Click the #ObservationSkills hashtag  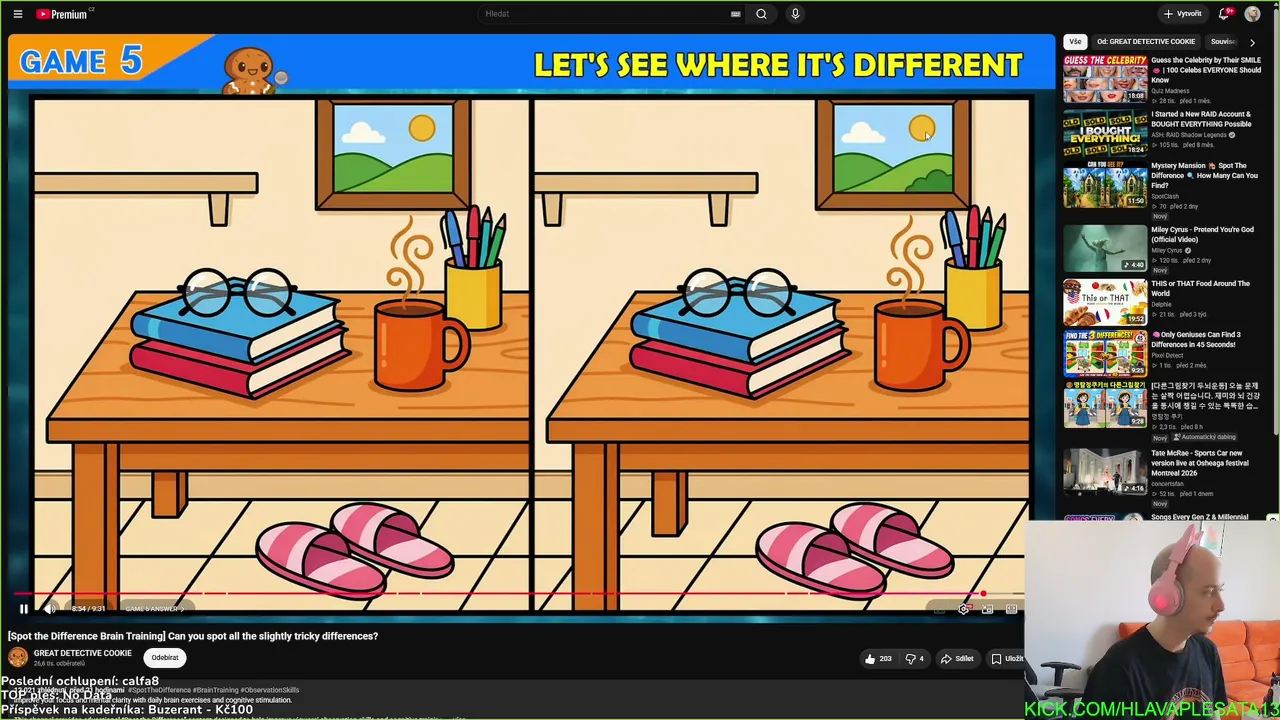tap(270, 690)
